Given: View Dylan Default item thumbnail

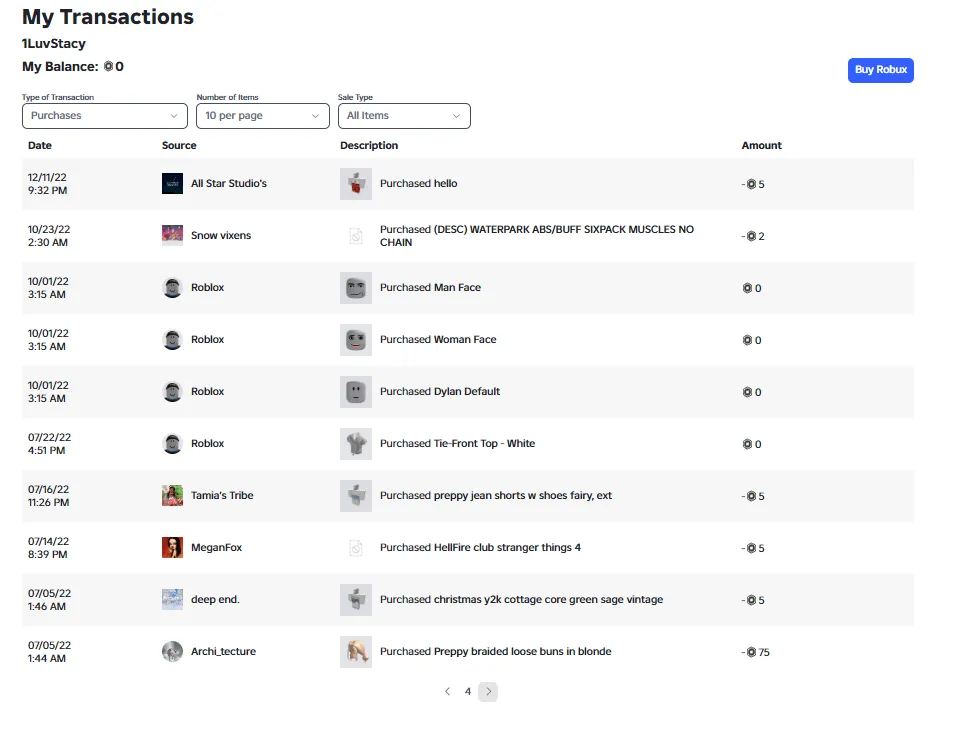Looking at the screenshot, I should (356, 392).
